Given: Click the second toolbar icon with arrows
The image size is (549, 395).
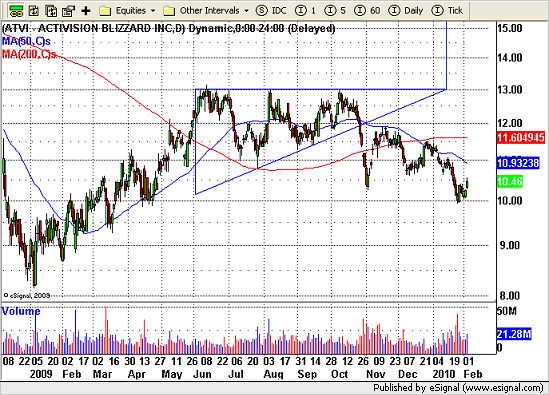Looking at the screenshot, I should (x=34, y=11).
